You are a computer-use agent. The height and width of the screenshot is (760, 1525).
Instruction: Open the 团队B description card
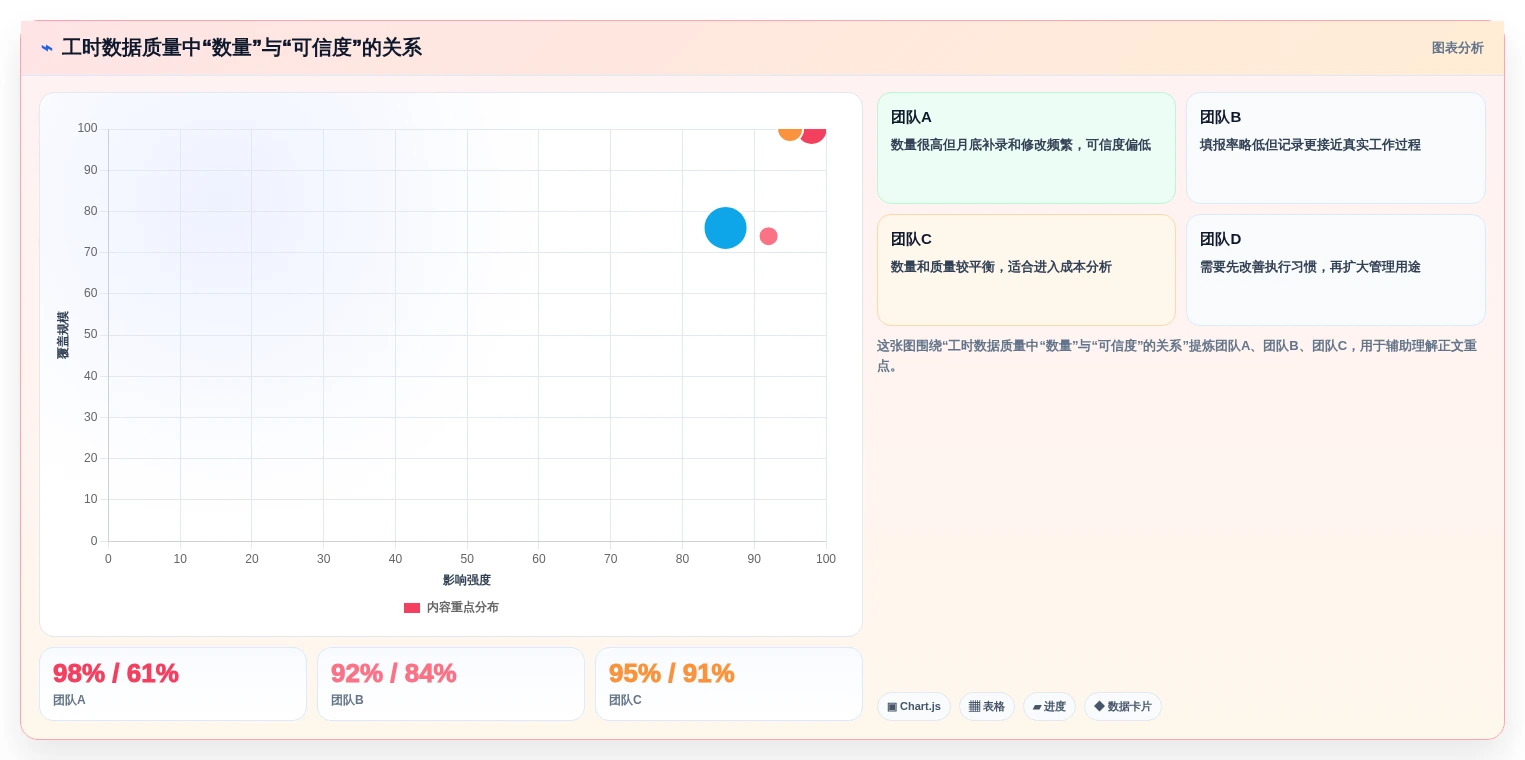(1335, 148)
